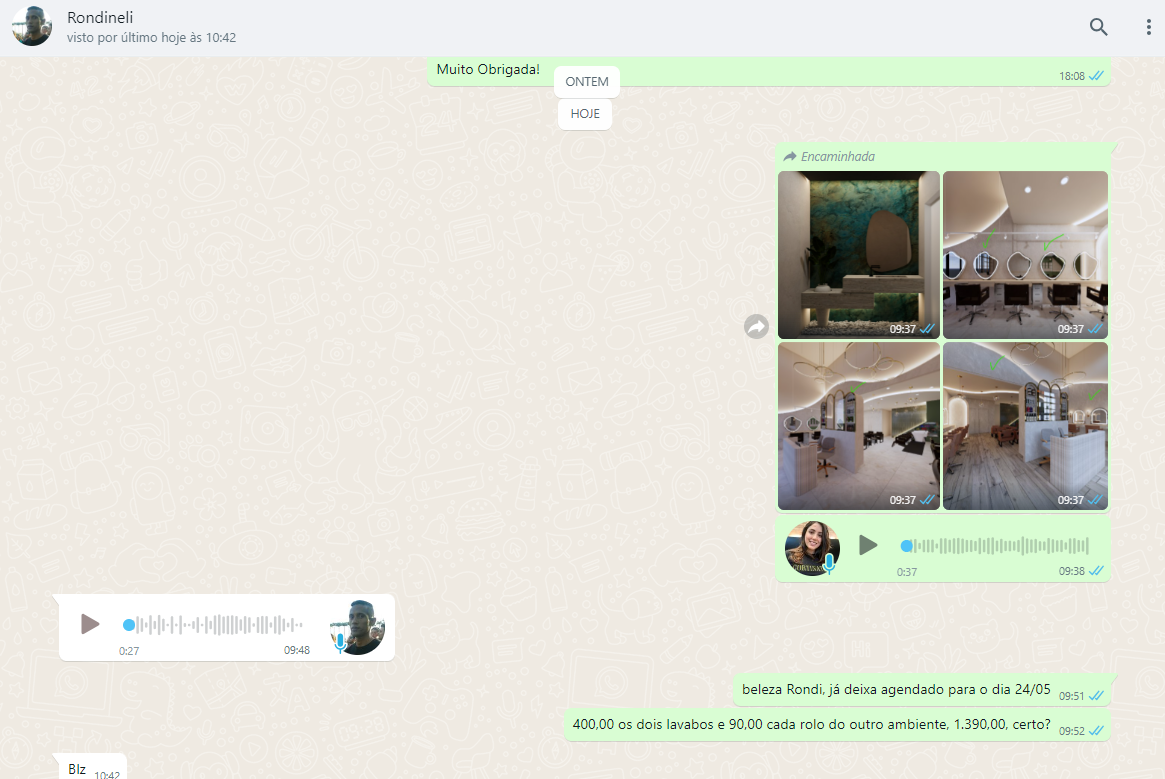This screenshot has height=779, width=1165.
Task: Click the search icon in chat header
Action: click(x=1098, y=27)
